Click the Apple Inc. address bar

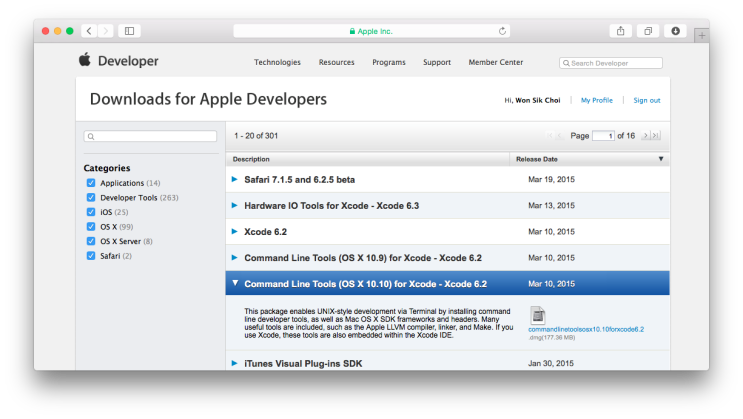(372, 31)
